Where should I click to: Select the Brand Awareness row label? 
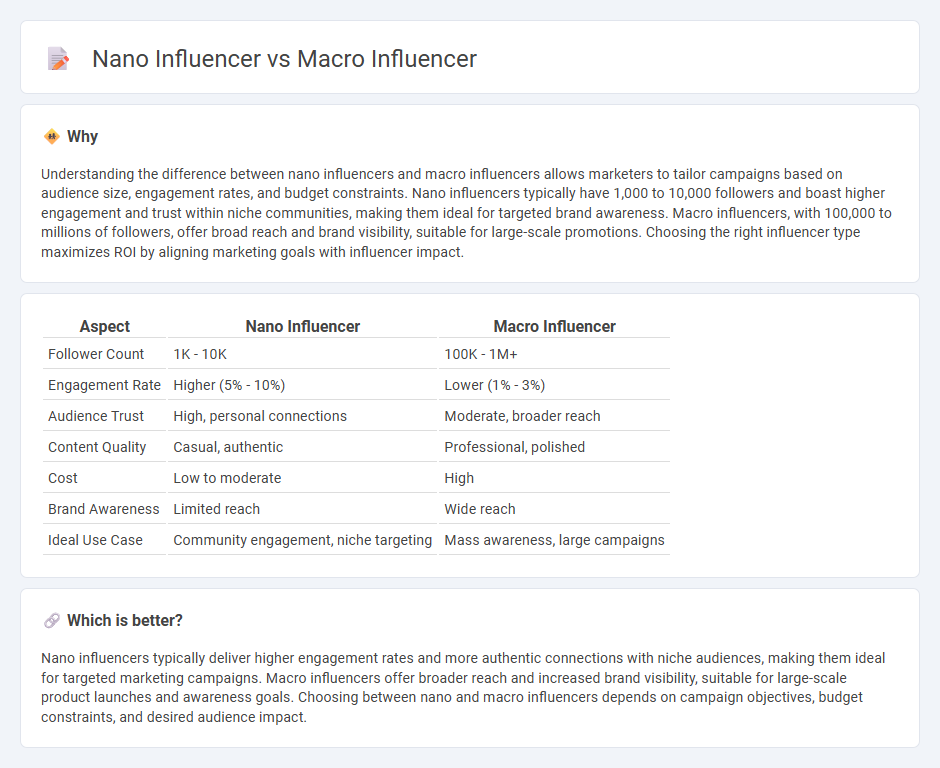tap(104, 510)
